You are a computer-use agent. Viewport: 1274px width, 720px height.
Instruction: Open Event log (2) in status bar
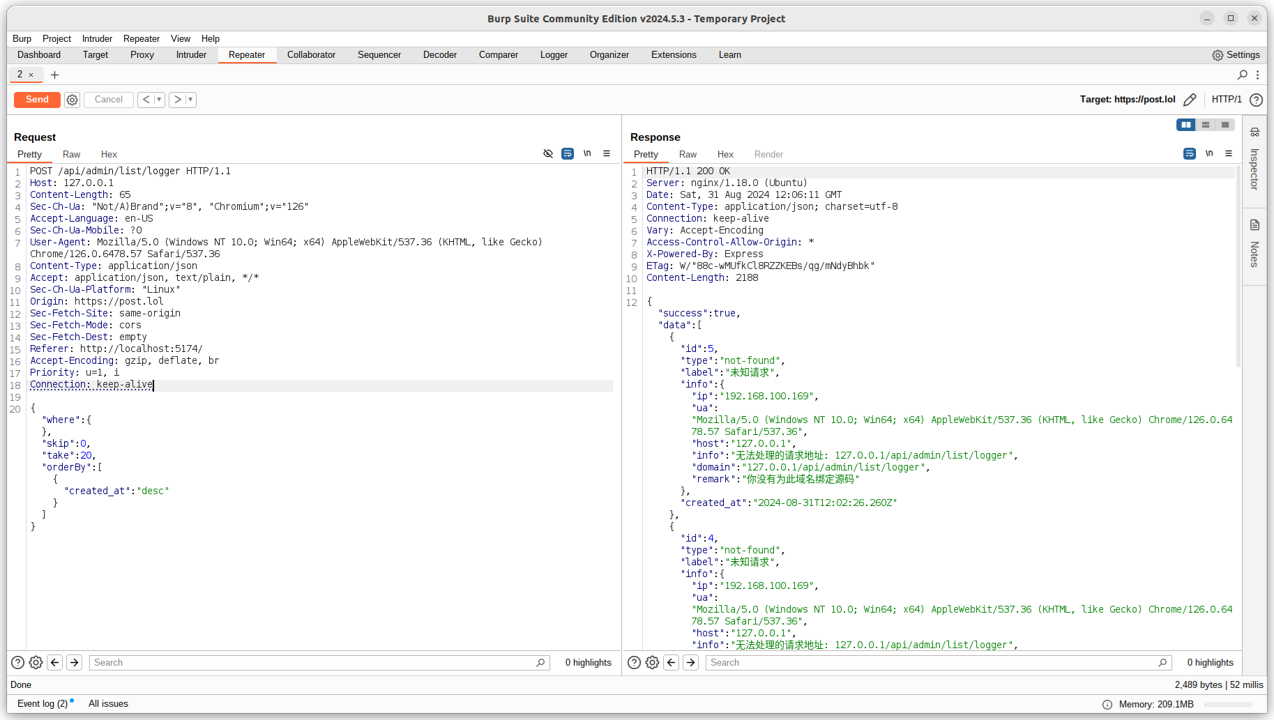[x=43, y=704]
